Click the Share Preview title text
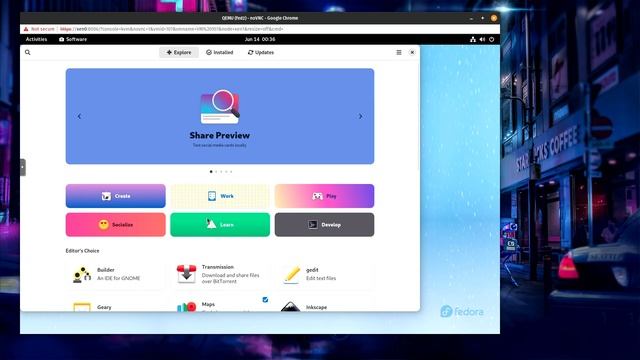 click(220, 135)
